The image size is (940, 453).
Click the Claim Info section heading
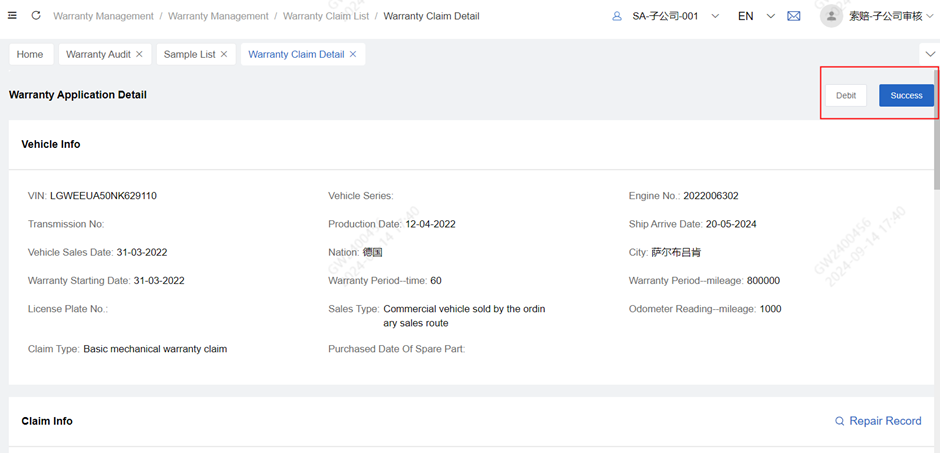[47, 421]
